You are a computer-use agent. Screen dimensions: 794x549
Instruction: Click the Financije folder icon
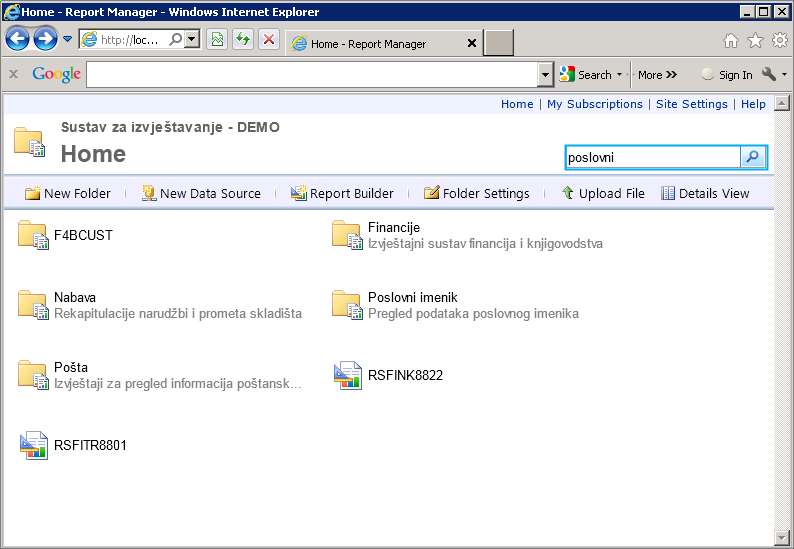[x=347, y=235]
